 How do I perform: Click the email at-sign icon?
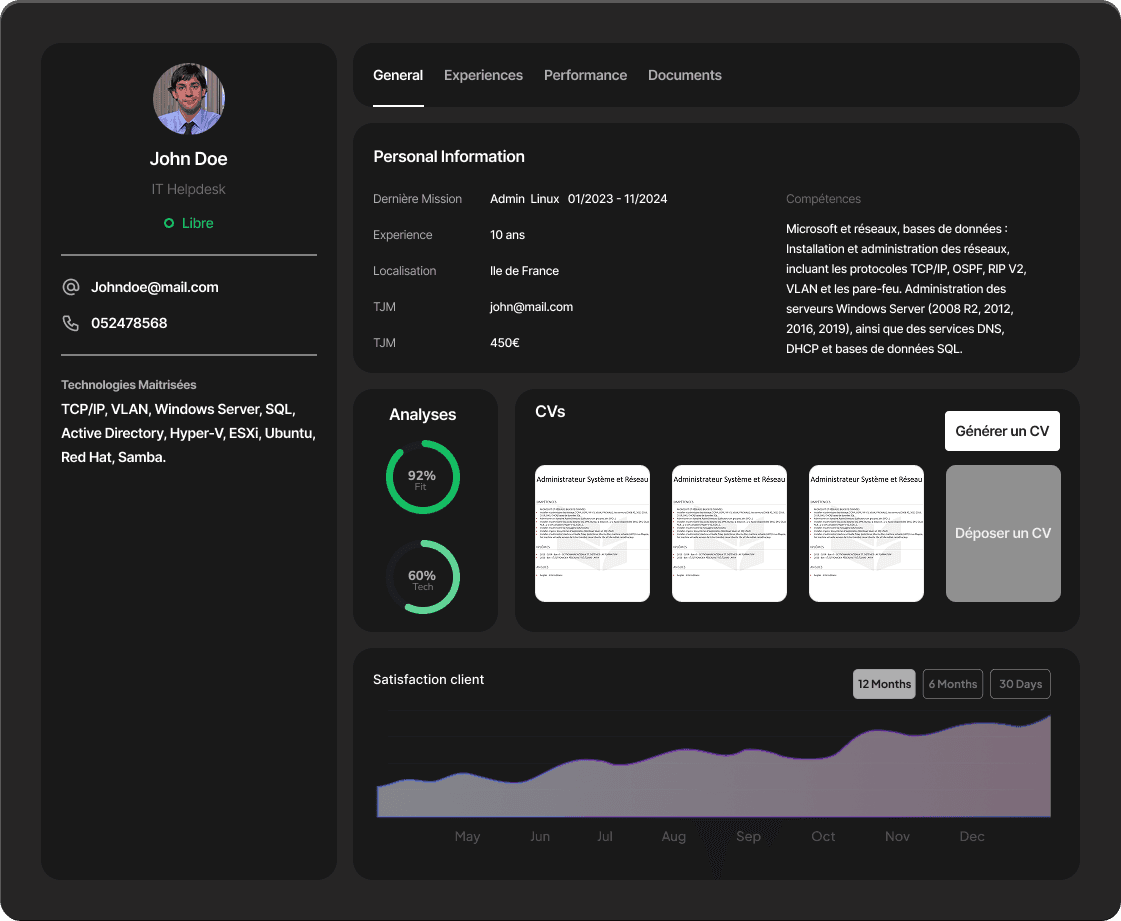pyautogui.click(x=71, y=287)
